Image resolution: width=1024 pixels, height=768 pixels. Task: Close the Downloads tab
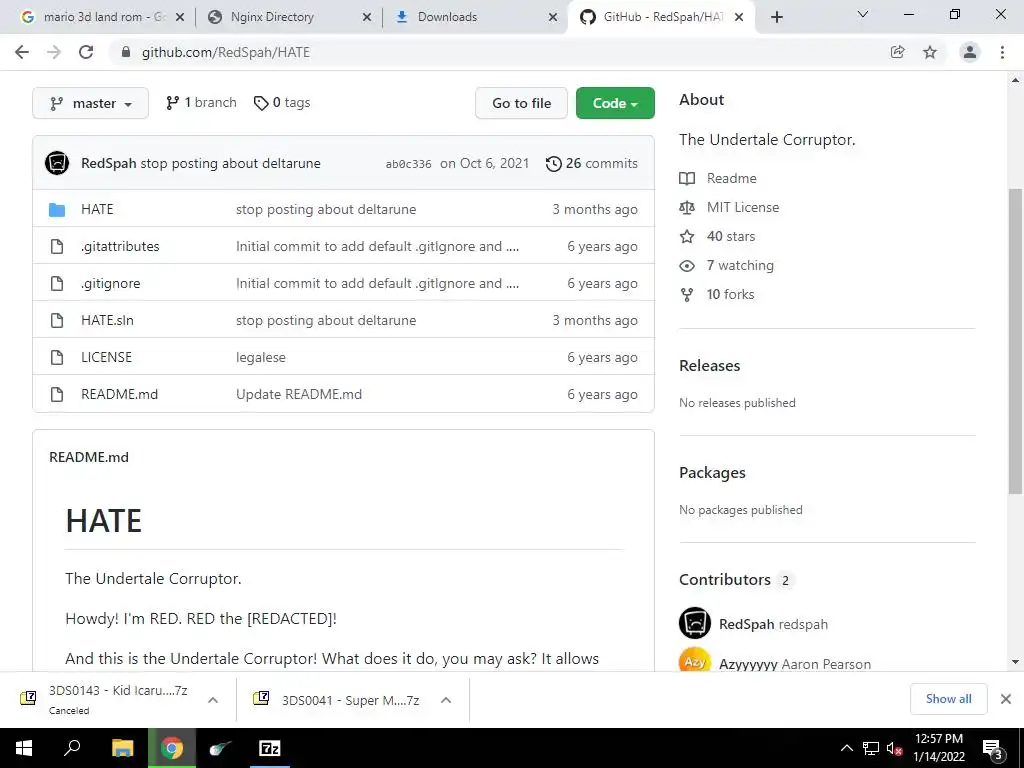(553, 18)
